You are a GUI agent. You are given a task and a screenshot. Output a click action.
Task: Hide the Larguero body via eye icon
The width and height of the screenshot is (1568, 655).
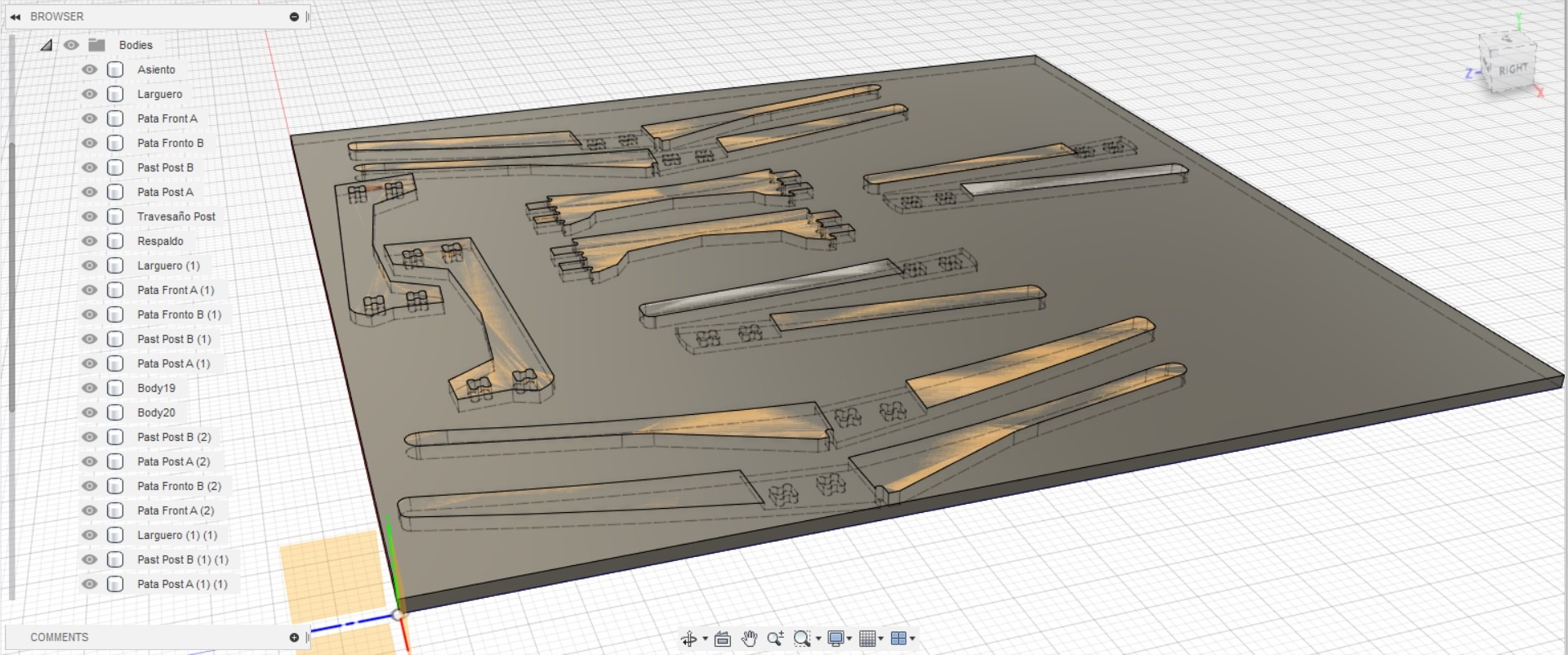[x=90, y=94]
